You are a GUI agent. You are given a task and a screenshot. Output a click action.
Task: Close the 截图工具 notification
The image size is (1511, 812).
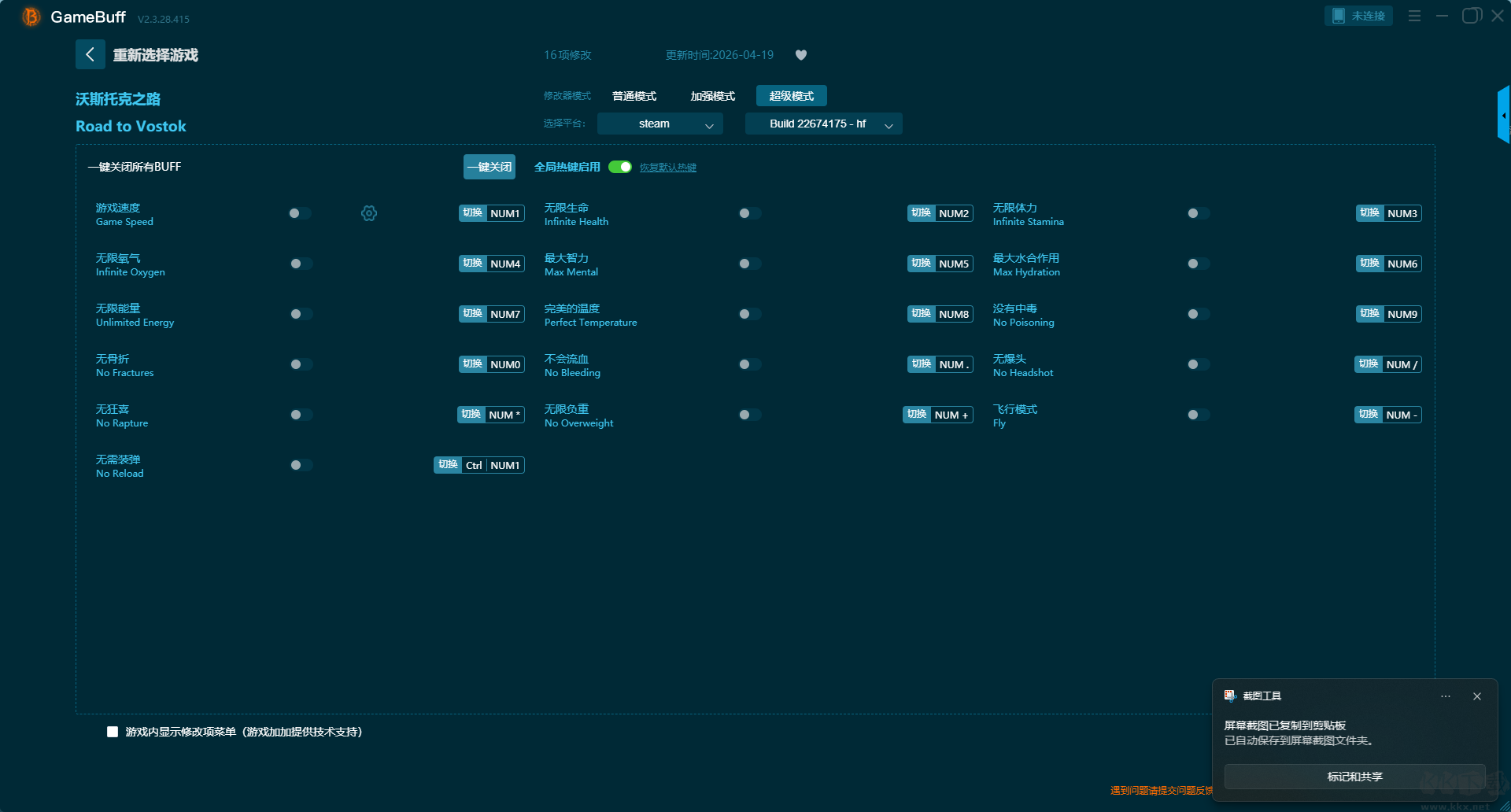coord(1477,696)
